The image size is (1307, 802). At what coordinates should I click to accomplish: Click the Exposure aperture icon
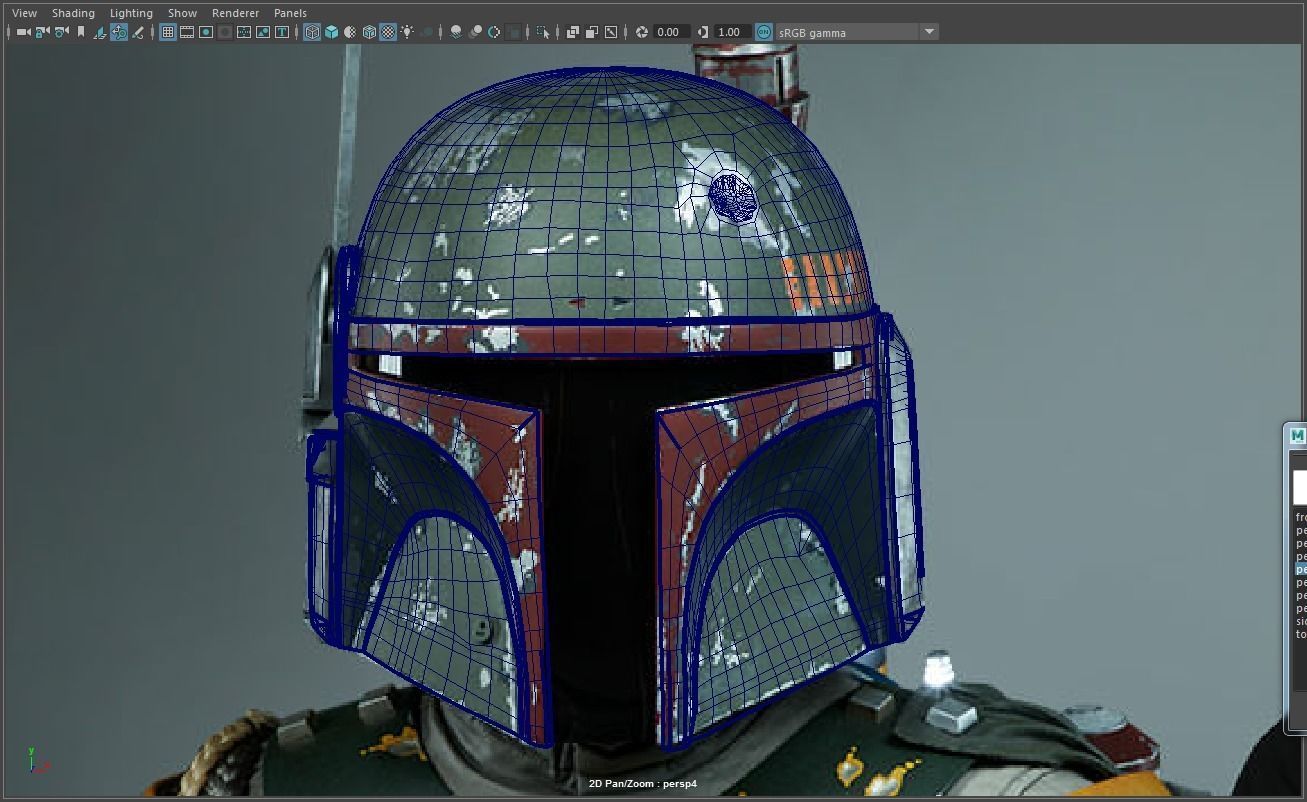pyautogui.click(x=642, y=32)
